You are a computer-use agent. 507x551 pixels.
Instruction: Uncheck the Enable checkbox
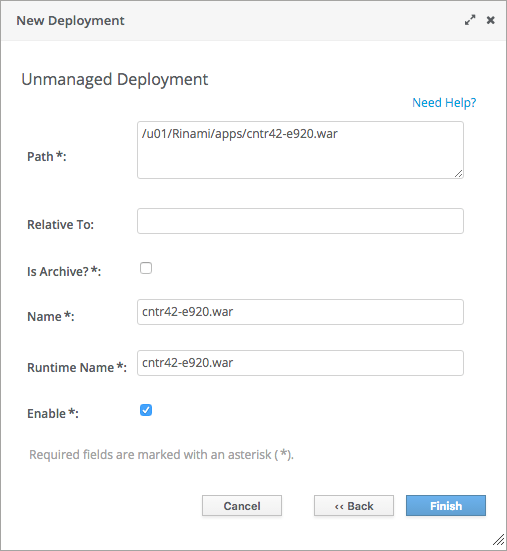coord(146,410)
